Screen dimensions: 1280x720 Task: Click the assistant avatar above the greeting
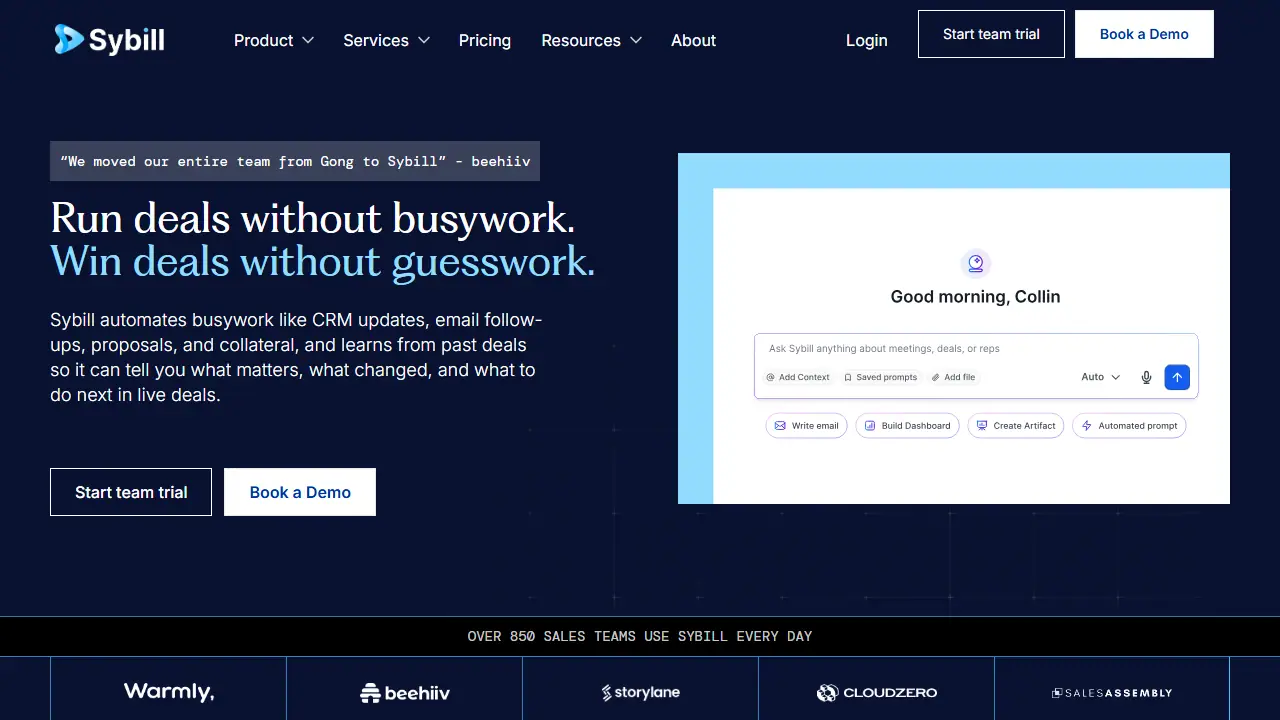pos(976,264)
